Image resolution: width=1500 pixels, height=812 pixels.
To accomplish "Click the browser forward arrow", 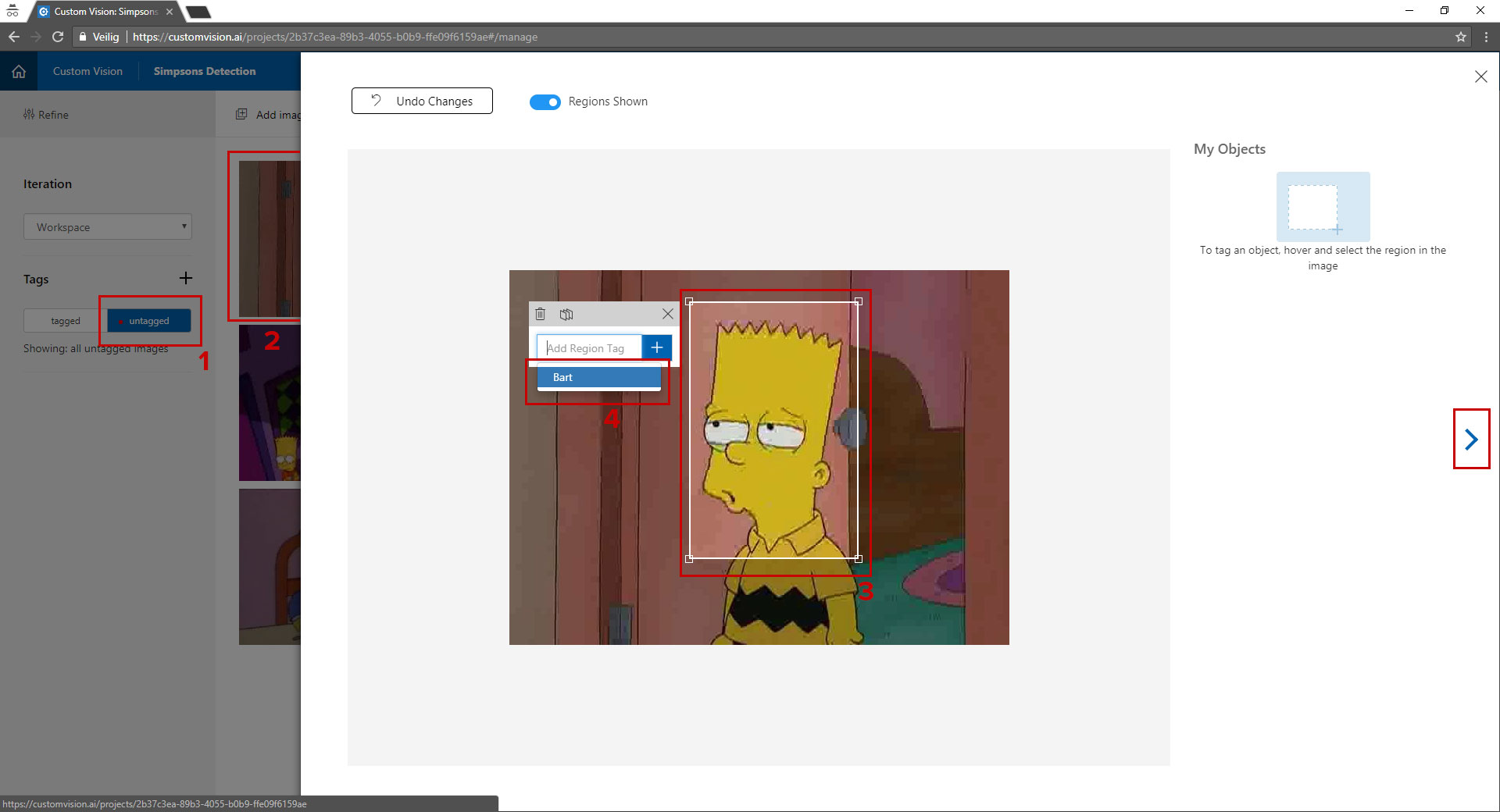I will coord(36,37).
